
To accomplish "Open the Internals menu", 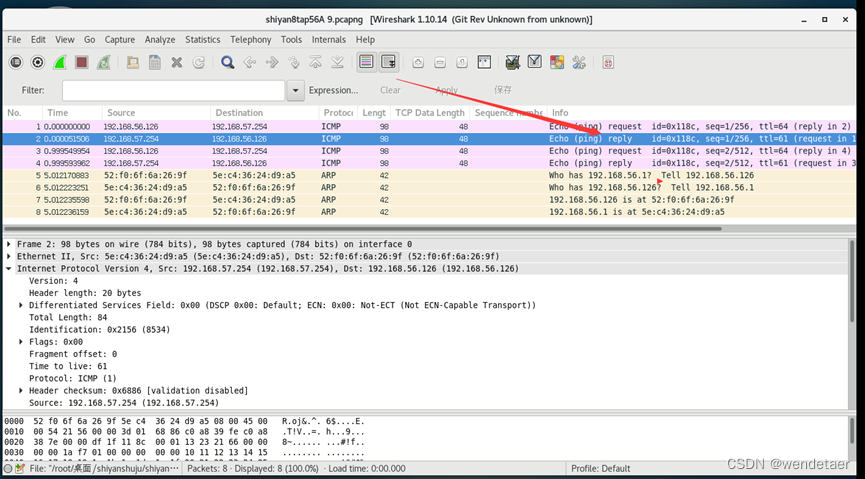I will 329,40.
